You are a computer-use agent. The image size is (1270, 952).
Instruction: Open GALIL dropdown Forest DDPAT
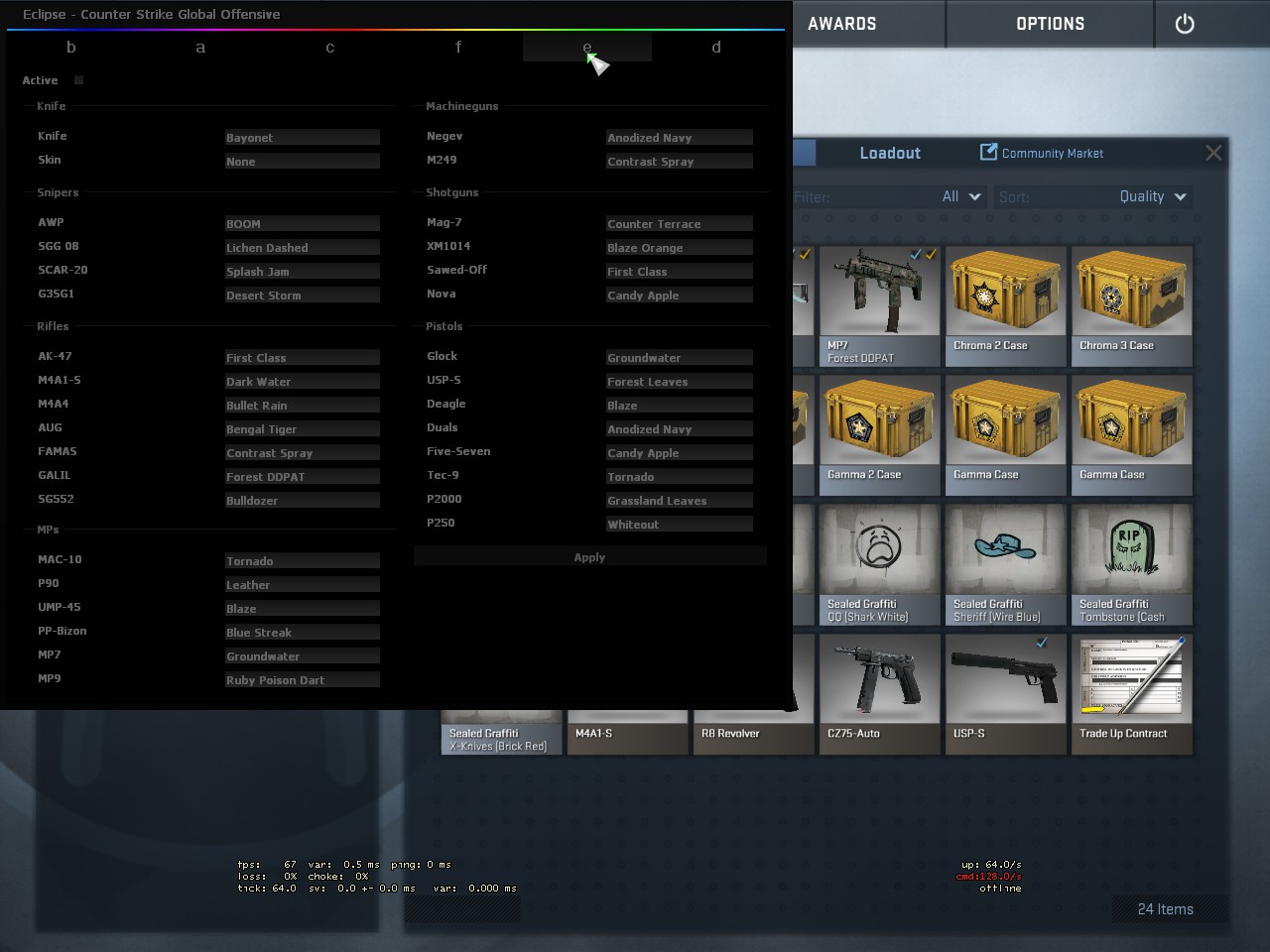(303, 476)
